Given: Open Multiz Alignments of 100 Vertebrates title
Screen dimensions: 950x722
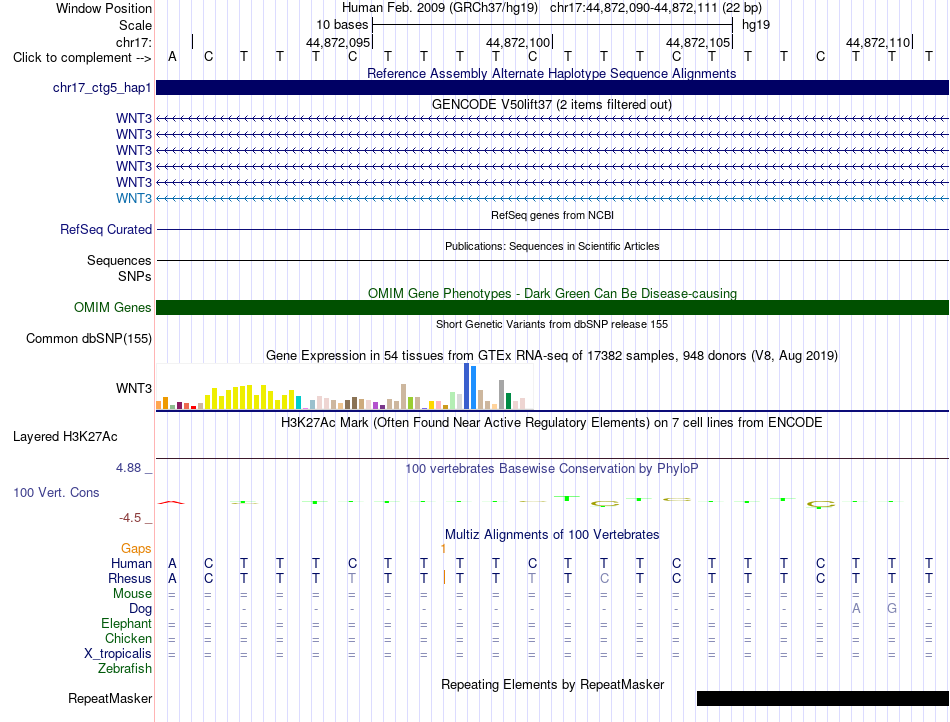Looking at the screenshot, I should 552,534.
